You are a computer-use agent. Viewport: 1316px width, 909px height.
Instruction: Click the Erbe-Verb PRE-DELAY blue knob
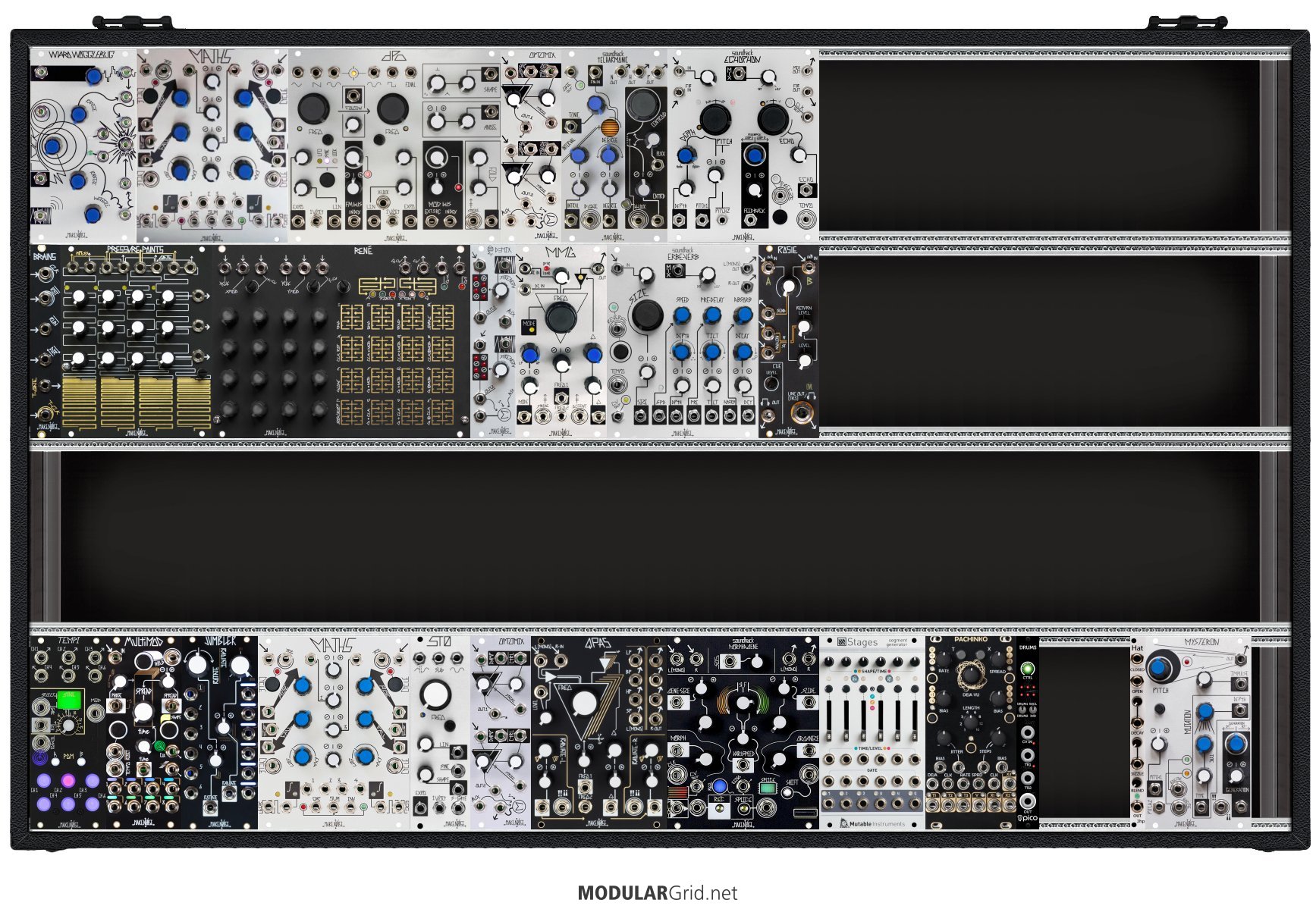coord(711,315)
